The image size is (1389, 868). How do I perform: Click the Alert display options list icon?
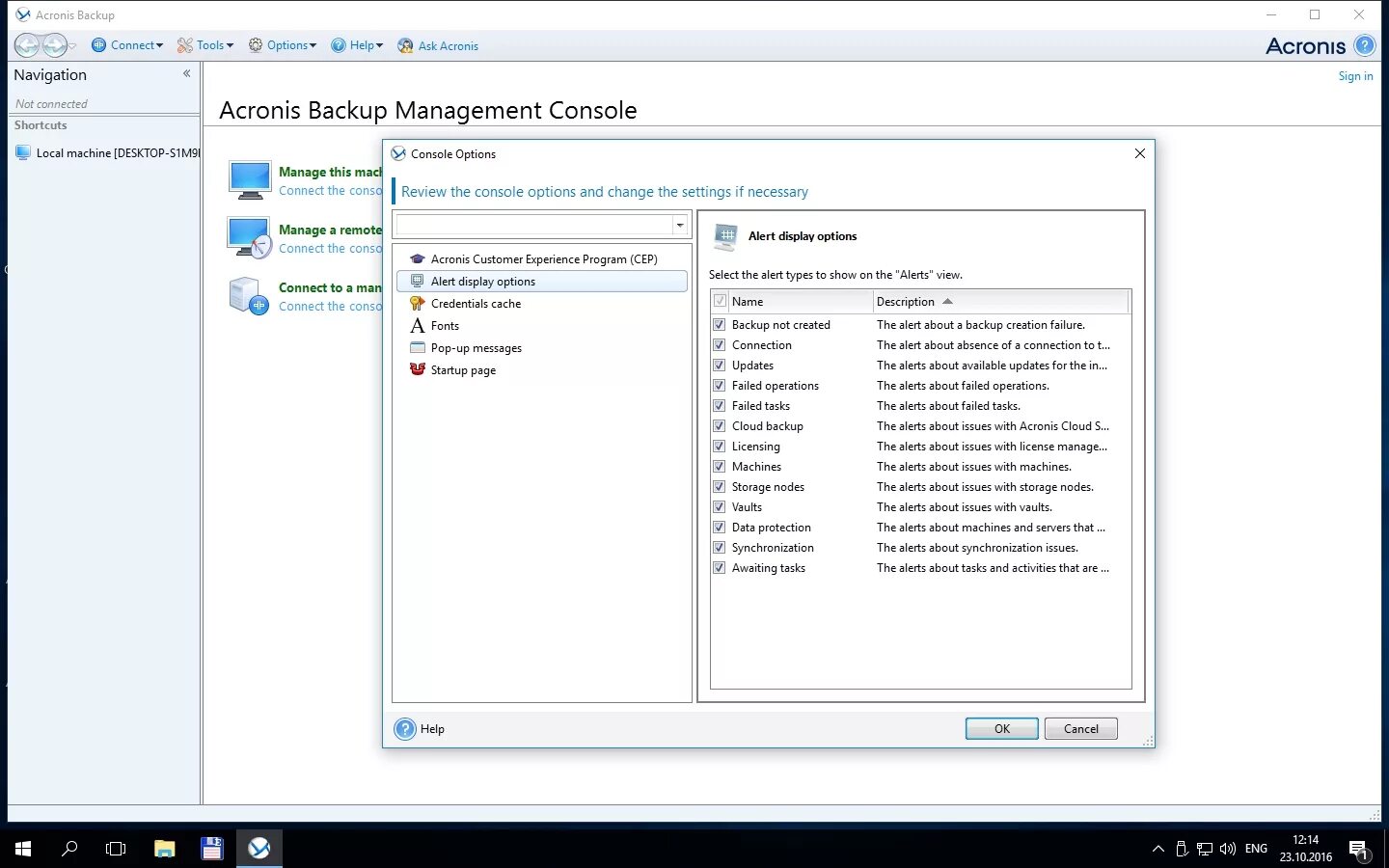coord(418,281)
